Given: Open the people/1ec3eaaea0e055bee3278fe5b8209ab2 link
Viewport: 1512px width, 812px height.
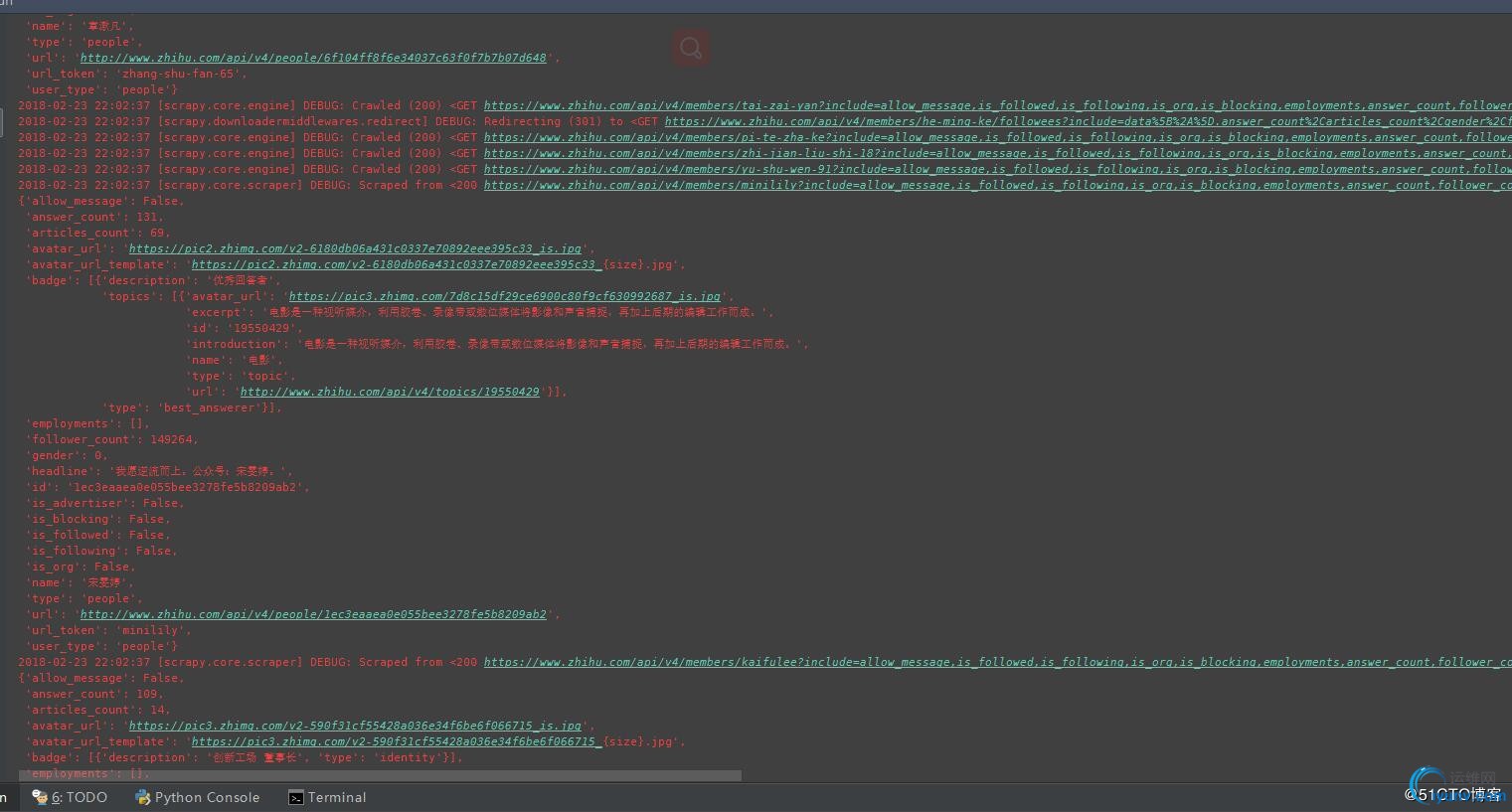Looking at the screenshot, I should click(x=313, y=614).
